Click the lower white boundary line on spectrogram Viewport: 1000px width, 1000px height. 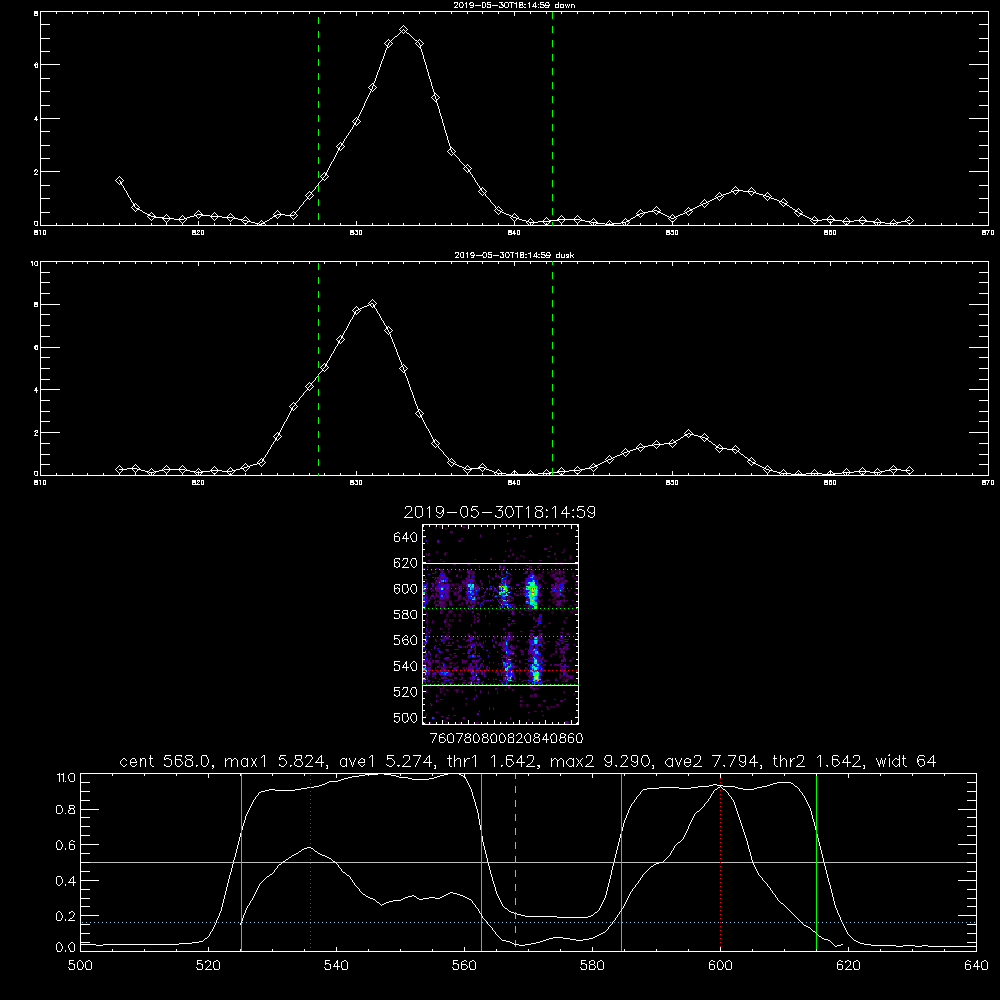click(501, 686)
